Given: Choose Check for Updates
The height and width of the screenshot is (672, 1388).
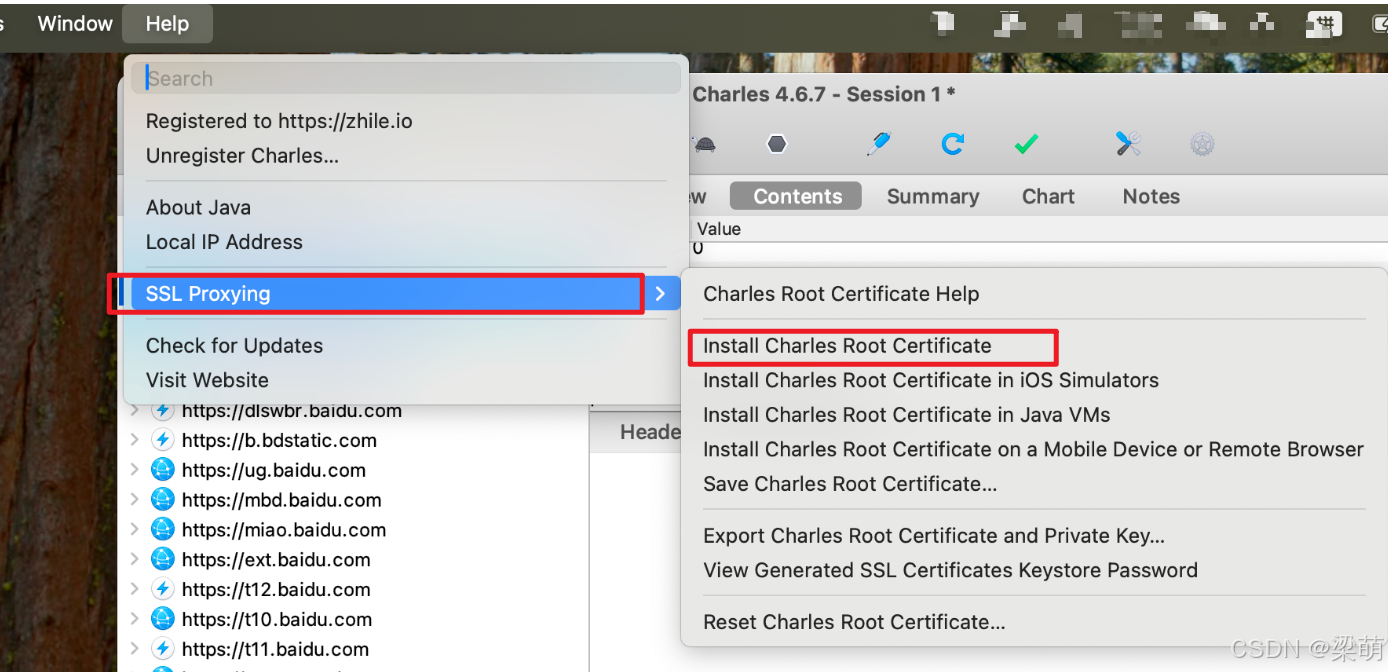Looking at the screenshot, I should pyautogui.click(x=234, y=346).
